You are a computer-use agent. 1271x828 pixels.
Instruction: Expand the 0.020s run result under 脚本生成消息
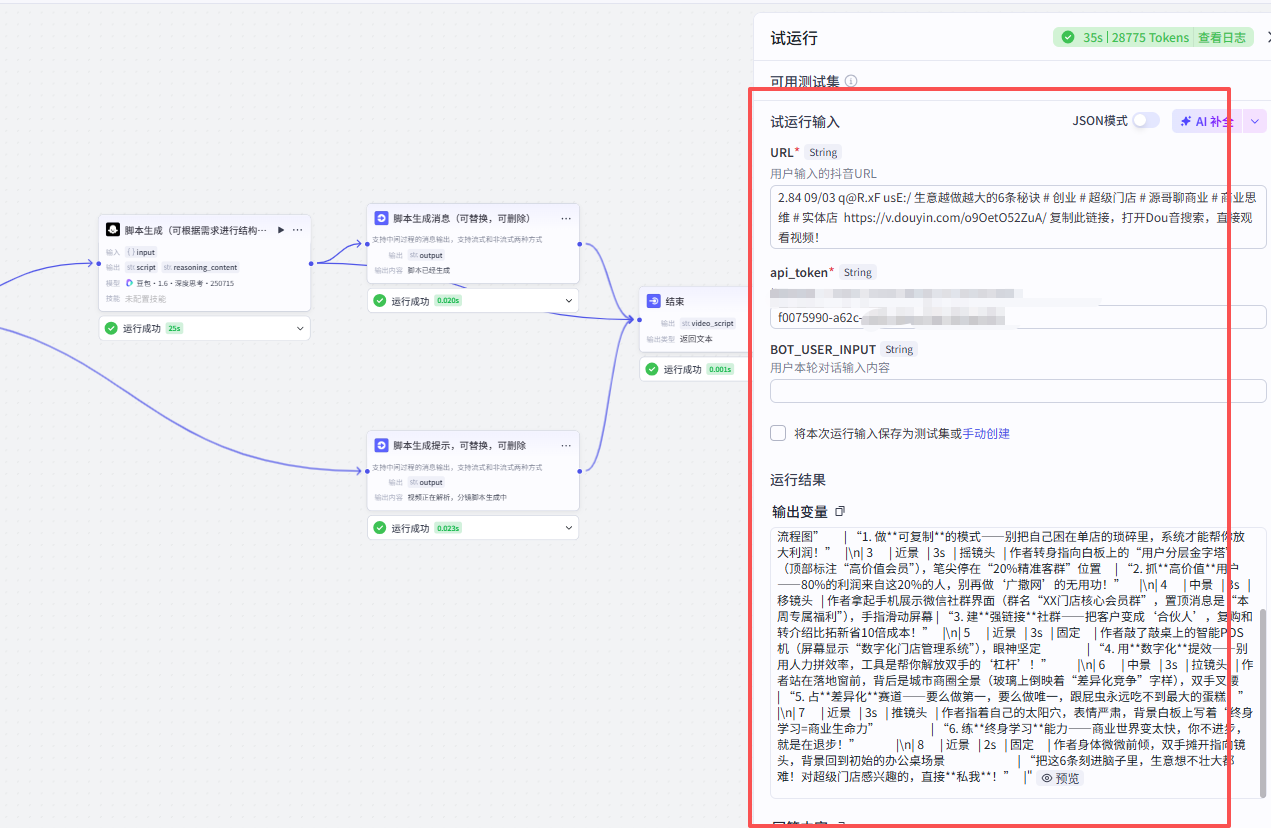(x=569, y=301)
